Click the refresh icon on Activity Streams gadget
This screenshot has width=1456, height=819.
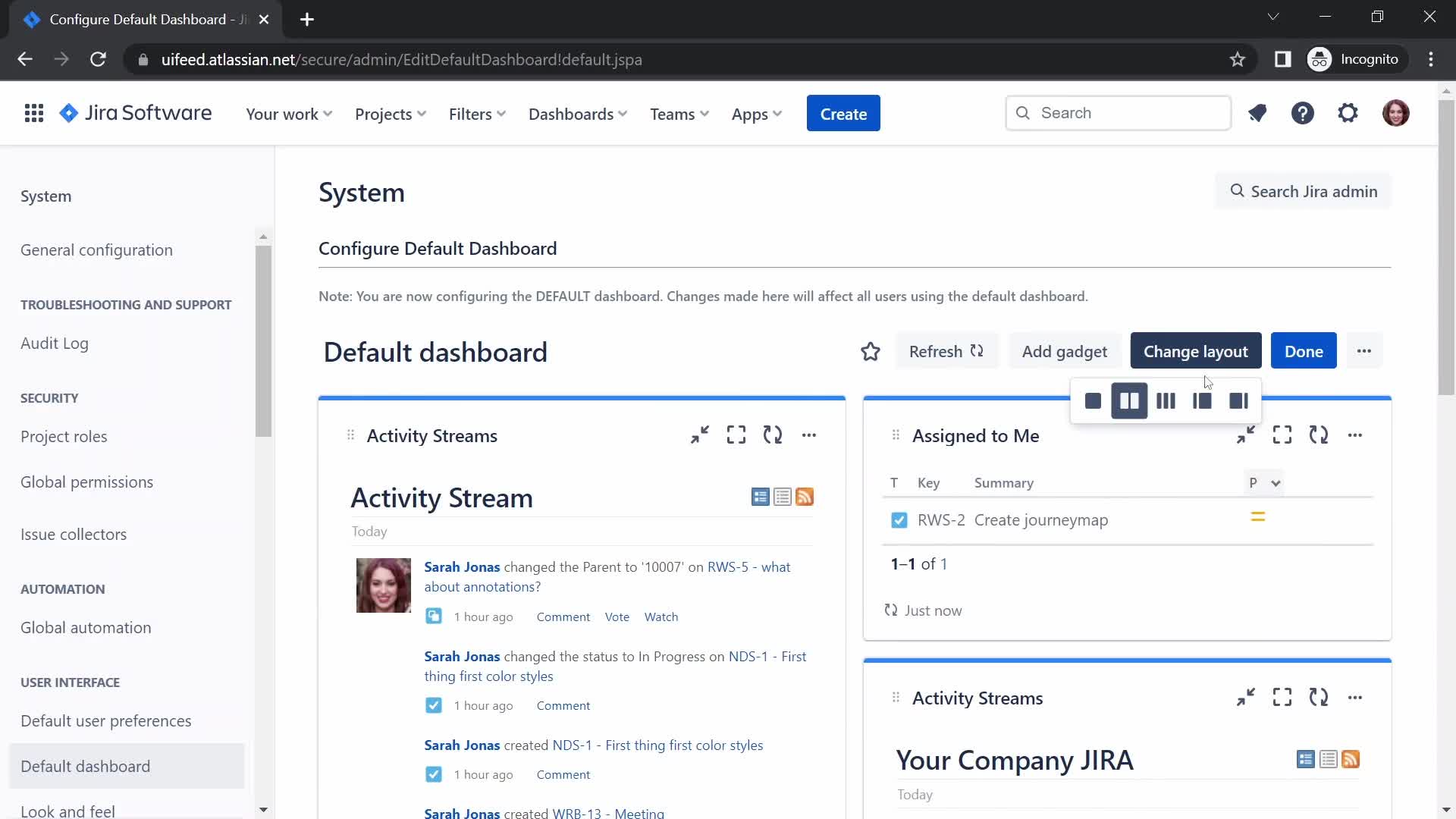(x=772, y=435)
